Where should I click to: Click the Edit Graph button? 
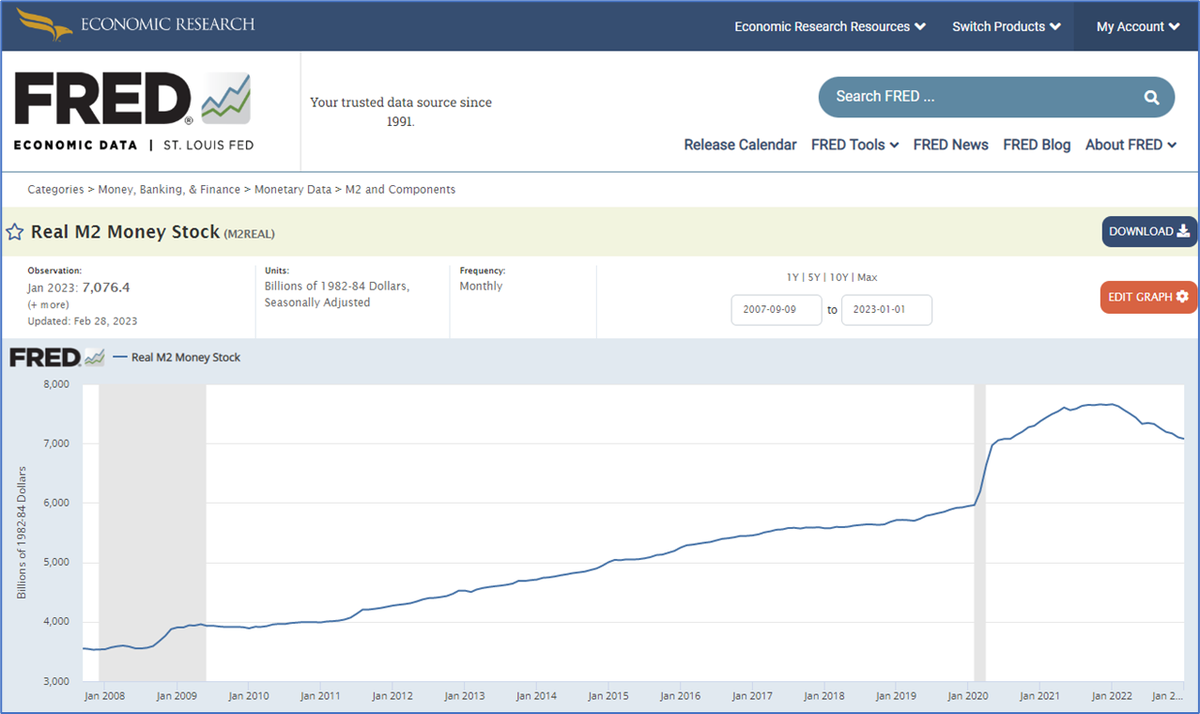click(1148, 297)
